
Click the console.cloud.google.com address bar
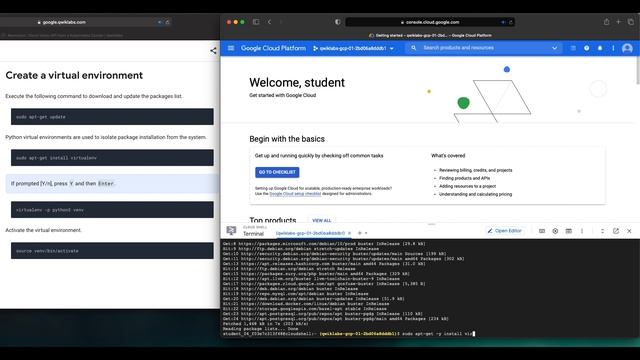pos(430,22)
